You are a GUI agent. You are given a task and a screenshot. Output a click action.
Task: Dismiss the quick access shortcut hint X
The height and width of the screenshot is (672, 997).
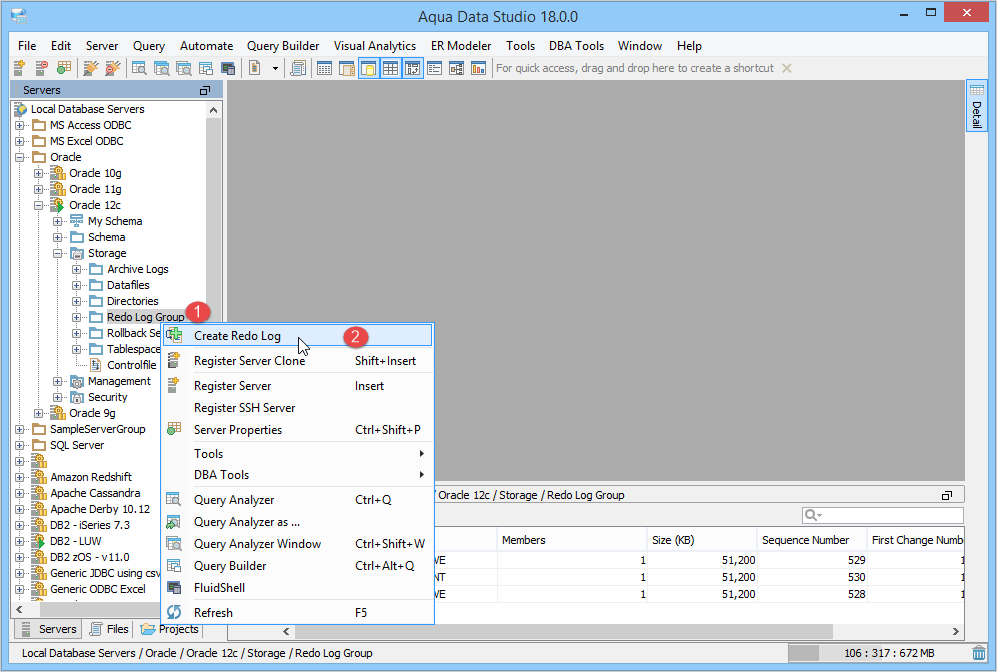click(x=787, y=68)
